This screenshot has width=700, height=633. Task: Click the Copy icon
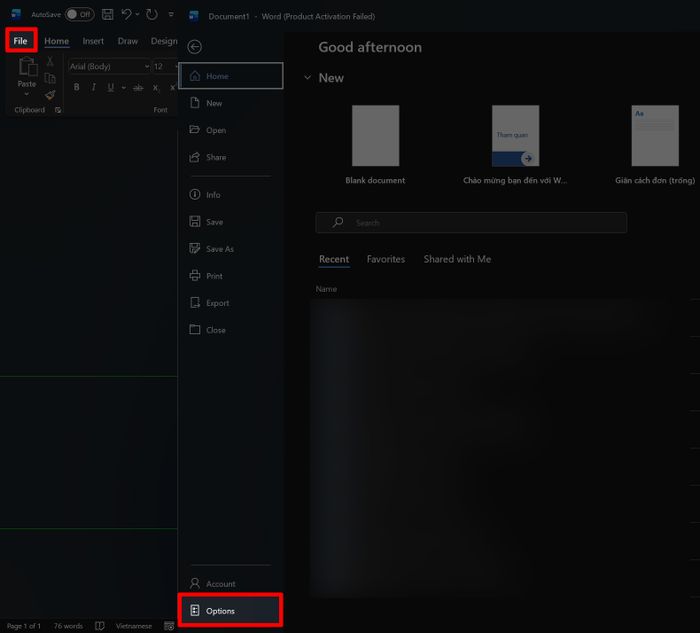[x=50, y=78]
